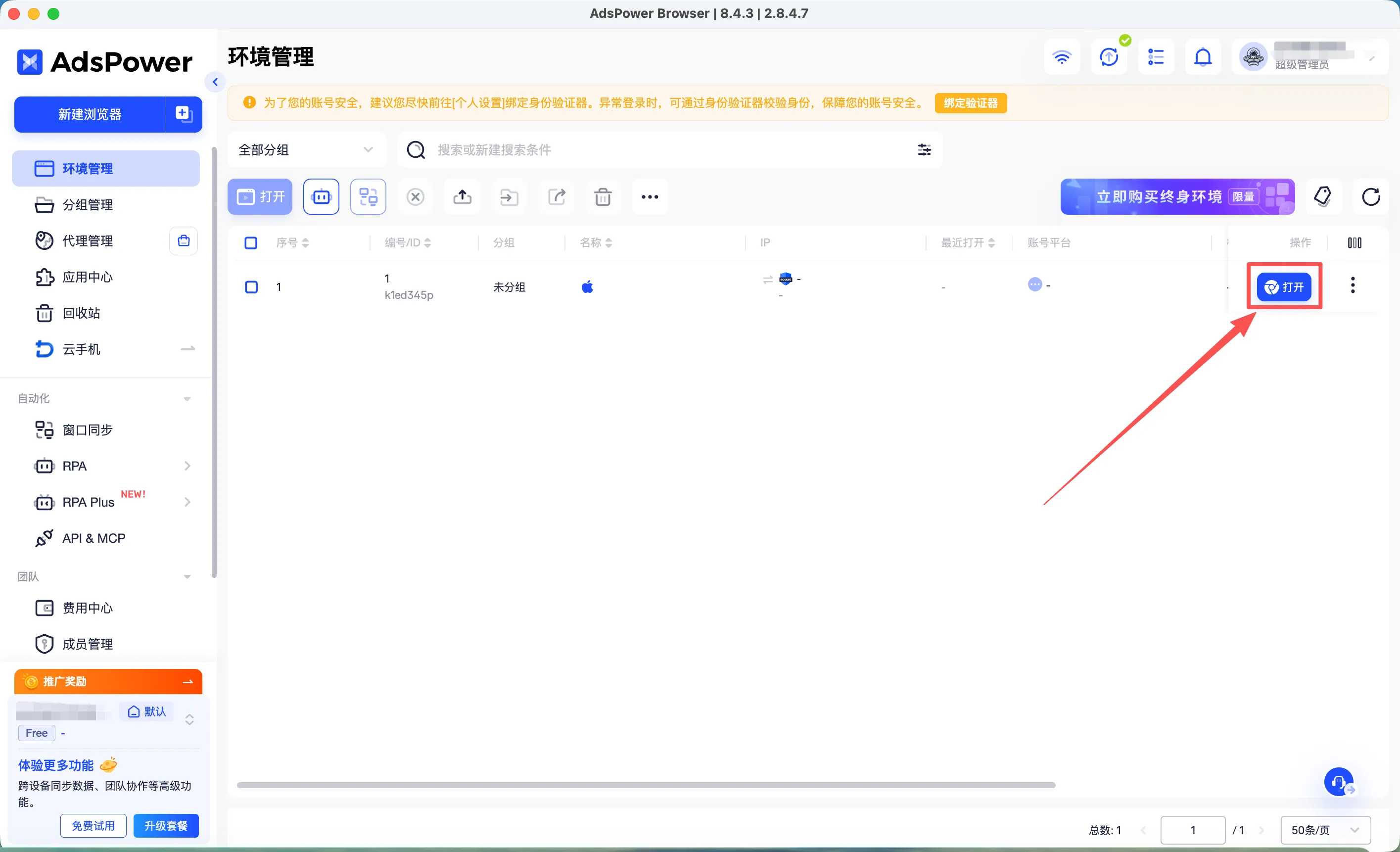Screen dimensions: 1400x852
Task: Open the customer support headset button
Action: point(1339,782)
